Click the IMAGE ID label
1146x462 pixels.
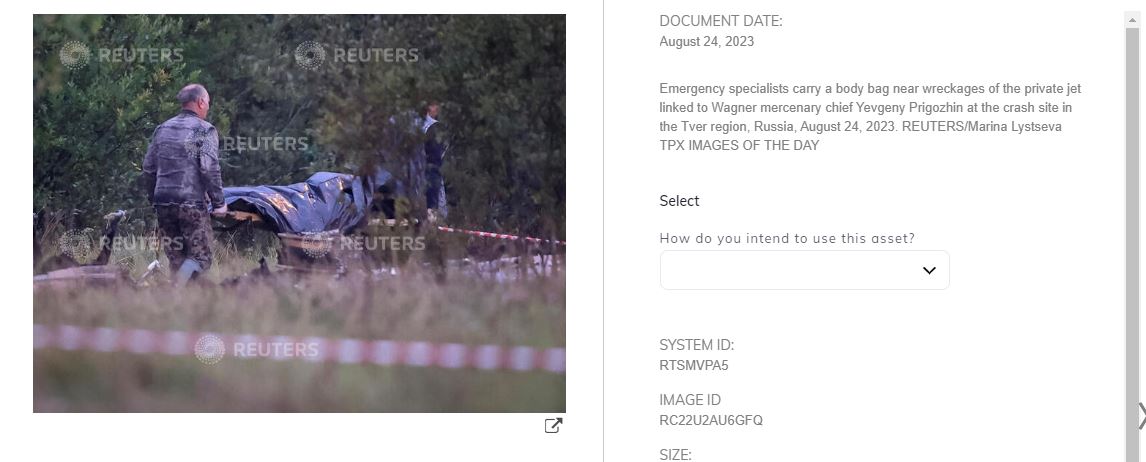pos(690,400)
